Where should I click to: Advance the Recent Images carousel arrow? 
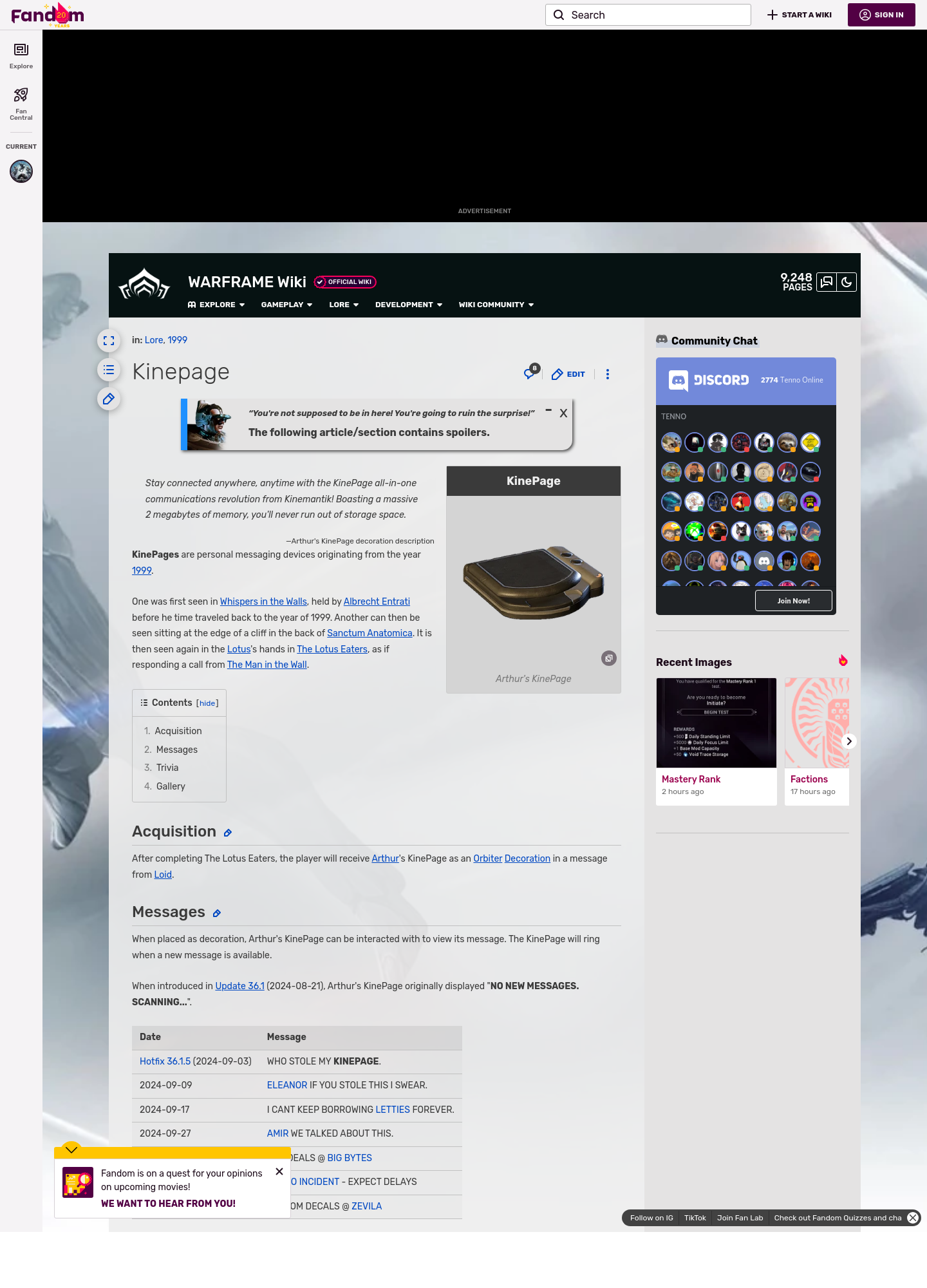click(849, 741)
